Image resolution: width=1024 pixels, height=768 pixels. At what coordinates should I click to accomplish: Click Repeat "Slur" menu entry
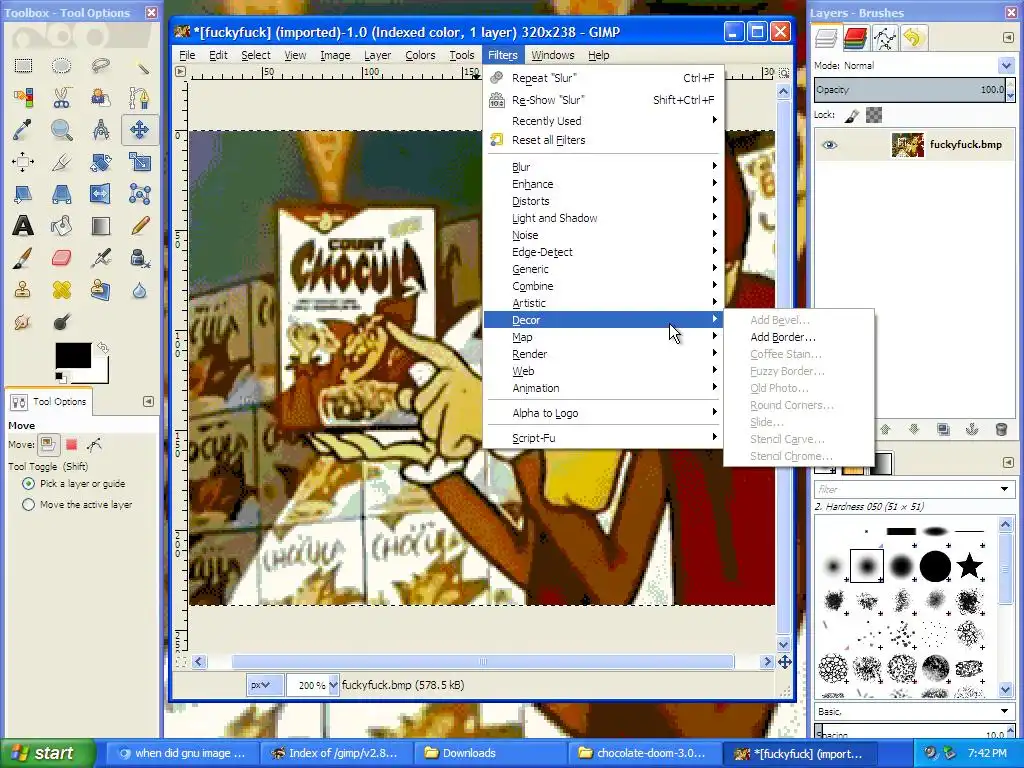(603, 78)
